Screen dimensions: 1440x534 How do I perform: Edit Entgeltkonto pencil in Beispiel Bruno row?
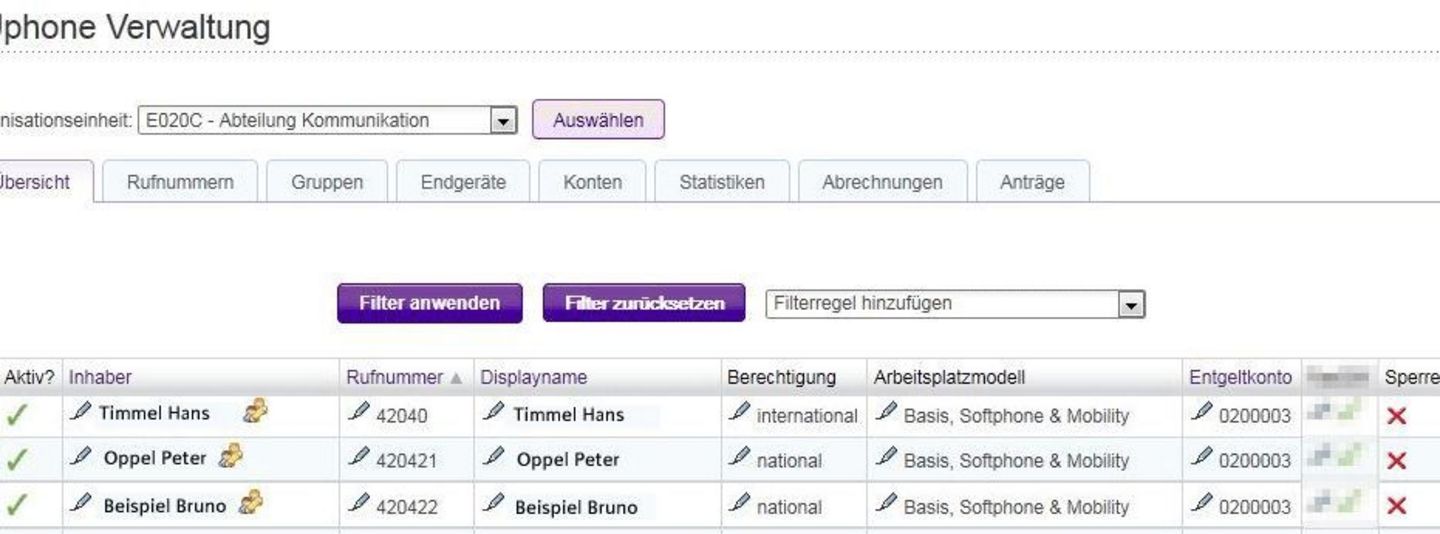[1203, 503]
